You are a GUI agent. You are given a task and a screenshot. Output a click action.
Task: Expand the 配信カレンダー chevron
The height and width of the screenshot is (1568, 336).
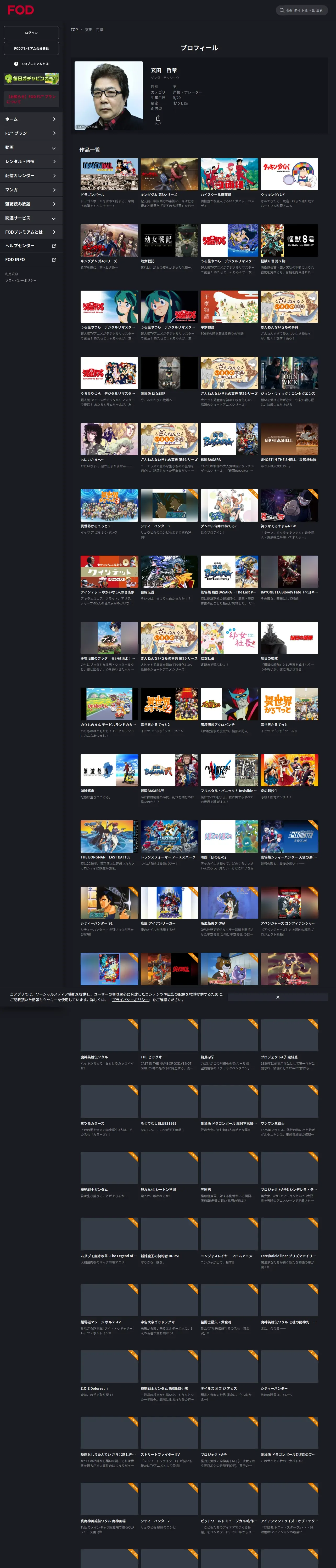click(x=54, y=176)
